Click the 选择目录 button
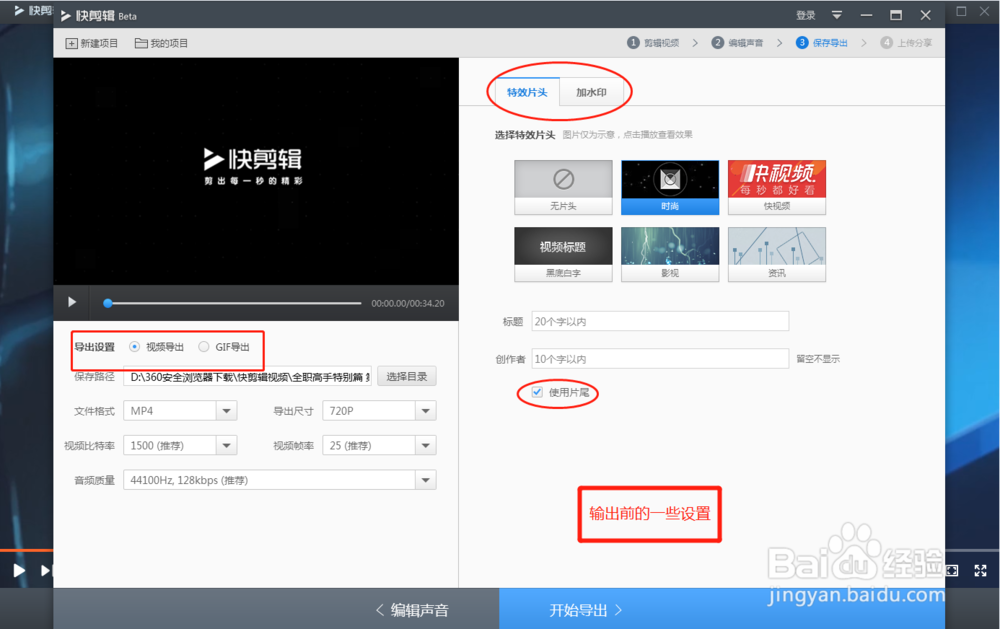This screenshot has height=629, width=1000. 407,376
